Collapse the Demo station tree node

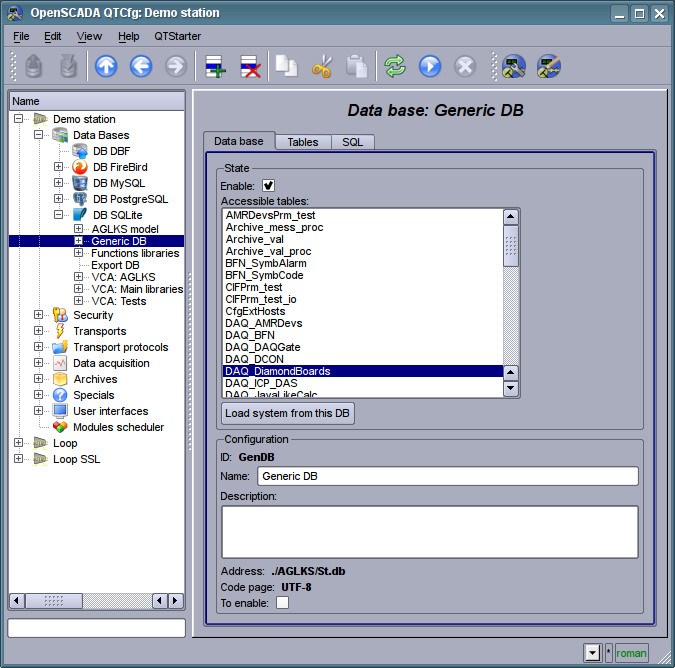pos(18,118)
